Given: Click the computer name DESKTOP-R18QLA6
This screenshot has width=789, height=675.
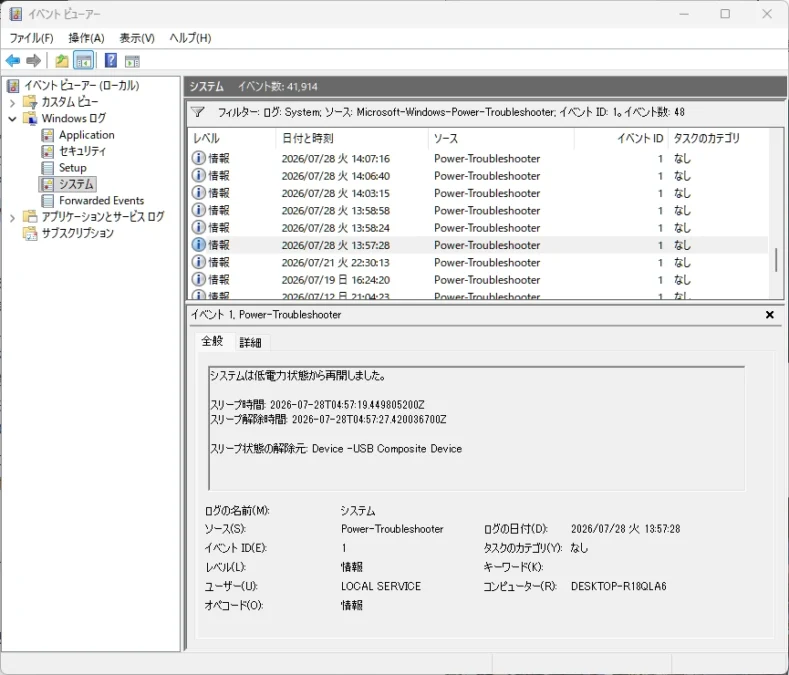Looking at the screenshot, I should coord(618,586).
